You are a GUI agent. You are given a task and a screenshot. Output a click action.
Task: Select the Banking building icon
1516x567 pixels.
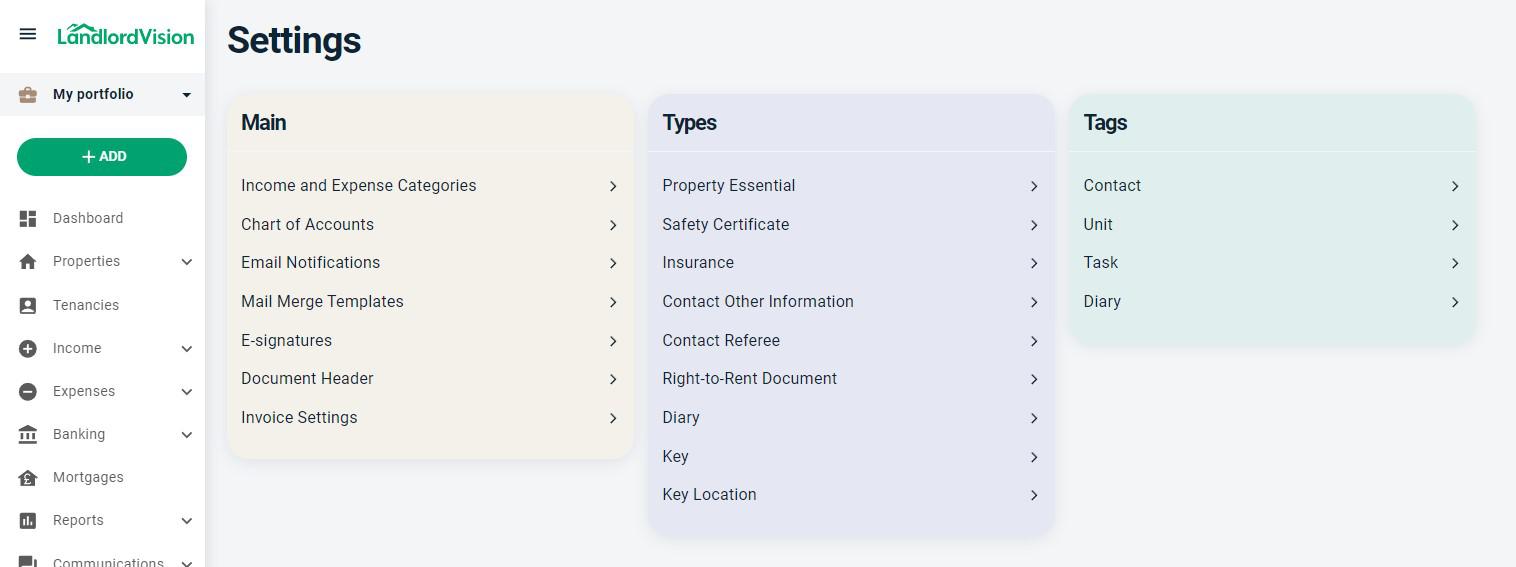28,435
